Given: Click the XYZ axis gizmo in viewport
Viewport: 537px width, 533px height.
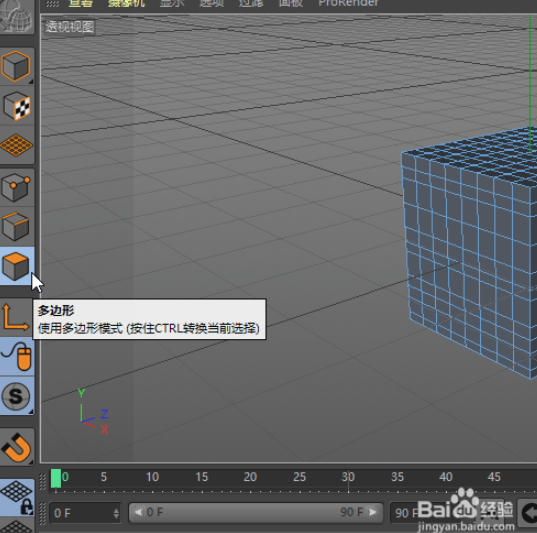Looking at the screenshot, I should [92, 412].
